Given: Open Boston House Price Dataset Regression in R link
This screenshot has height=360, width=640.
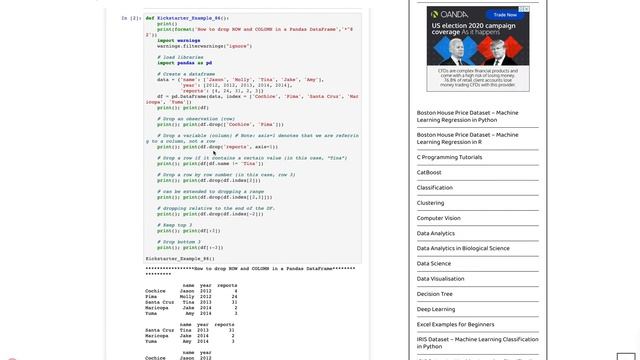Looking at the screenshot, I should point(467,138).
